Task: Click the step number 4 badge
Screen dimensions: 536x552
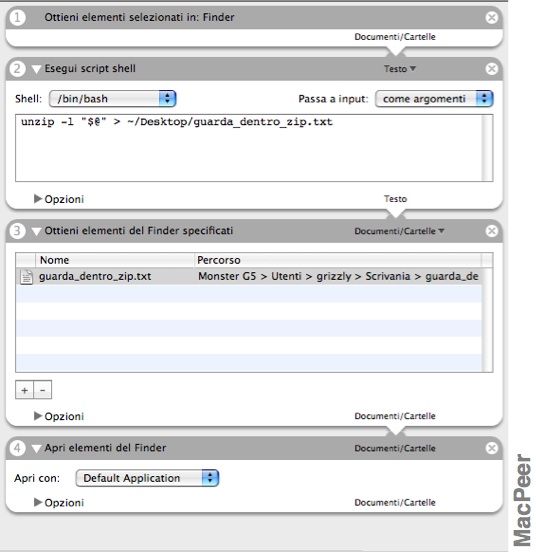Action: coord(17,448)
